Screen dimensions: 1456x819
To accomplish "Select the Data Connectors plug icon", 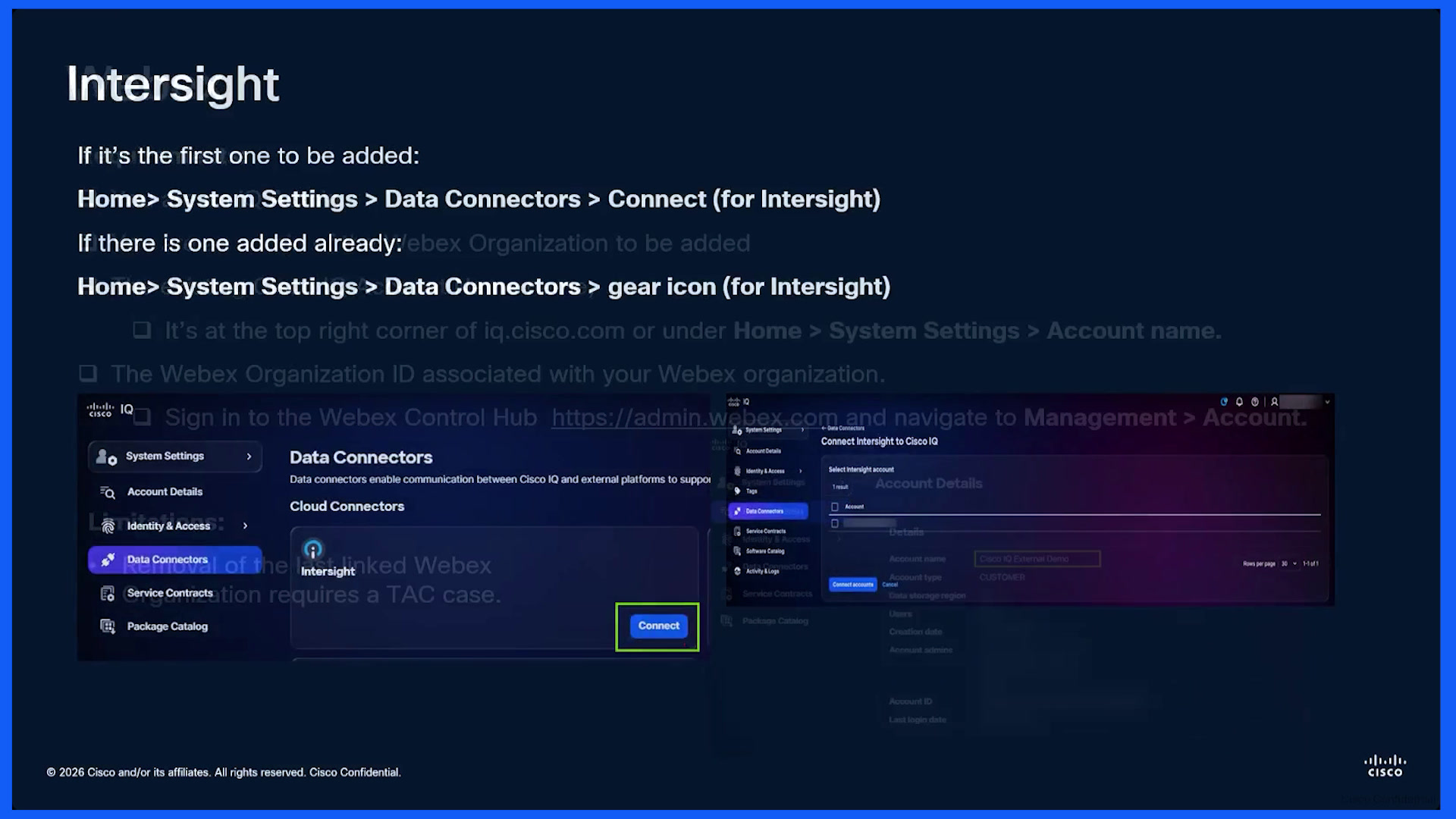I will [x=108, y=560].
